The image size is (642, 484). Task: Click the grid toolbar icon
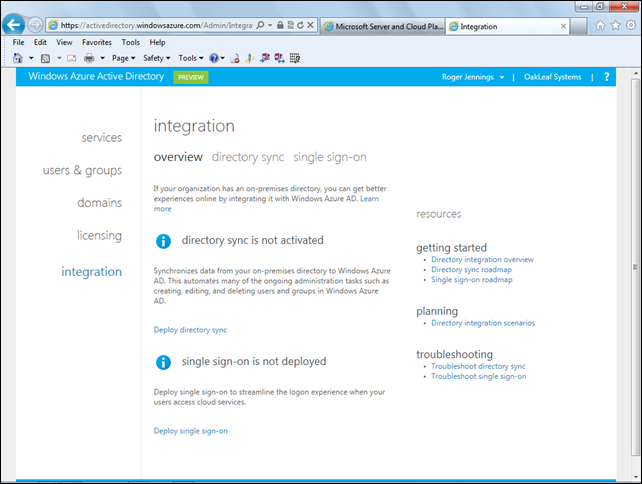295,58
